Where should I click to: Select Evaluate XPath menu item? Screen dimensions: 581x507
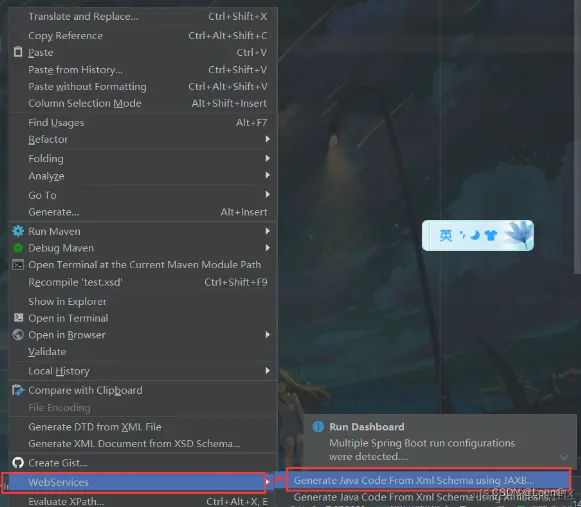pos(143,501)
